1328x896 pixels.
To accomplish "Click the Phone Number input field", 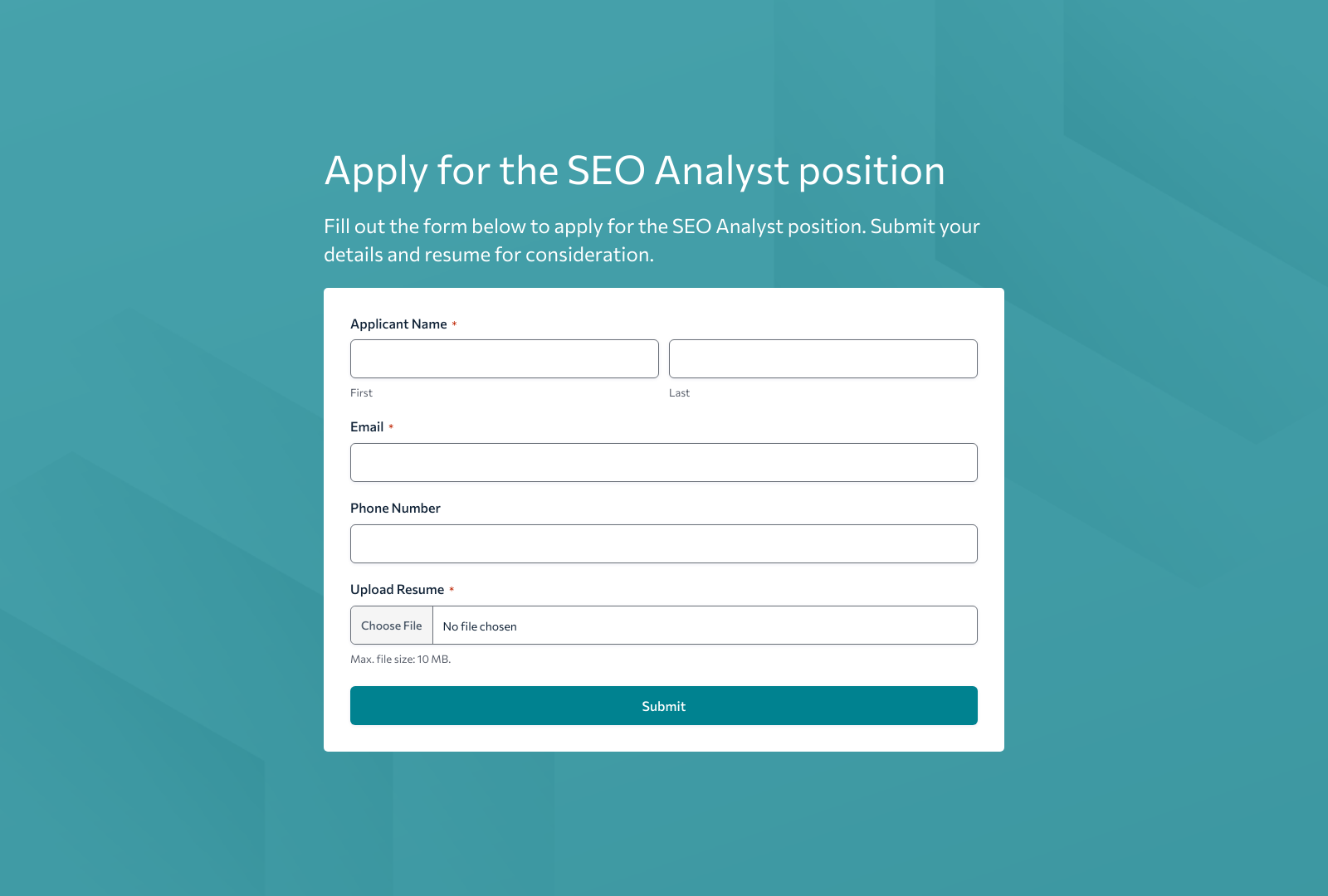I will point(663,543).
